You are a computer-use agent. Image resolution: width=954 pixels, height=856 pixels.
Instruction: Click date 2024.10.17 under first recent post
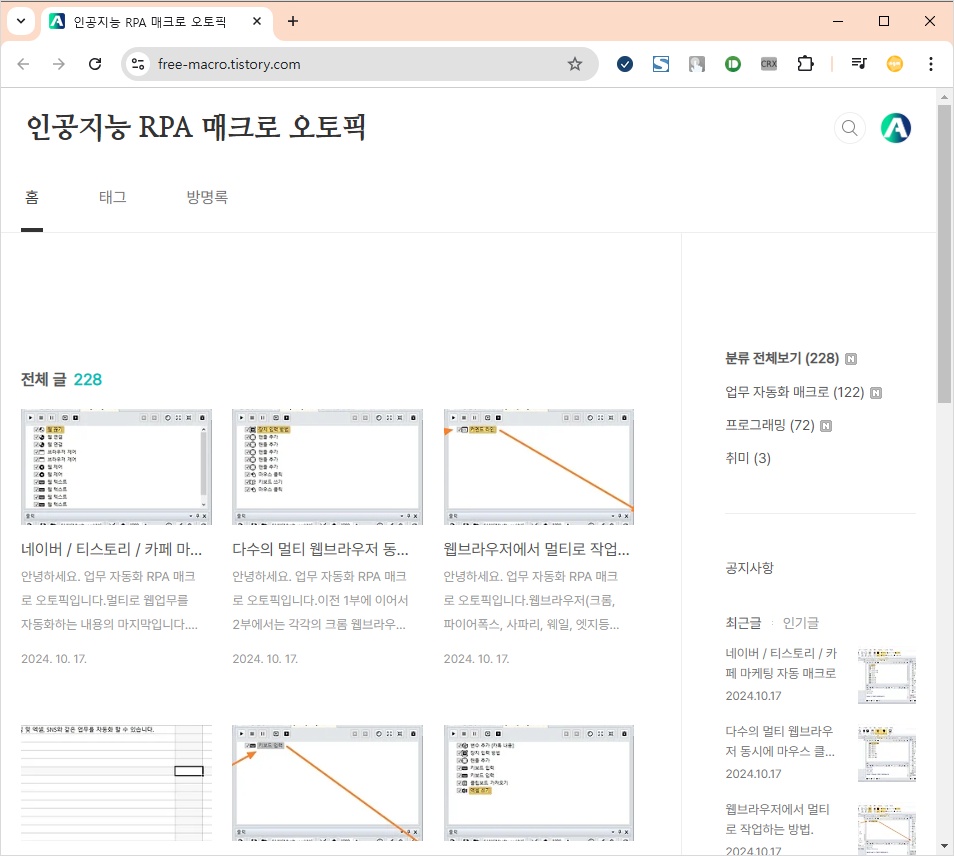[753, 696]
